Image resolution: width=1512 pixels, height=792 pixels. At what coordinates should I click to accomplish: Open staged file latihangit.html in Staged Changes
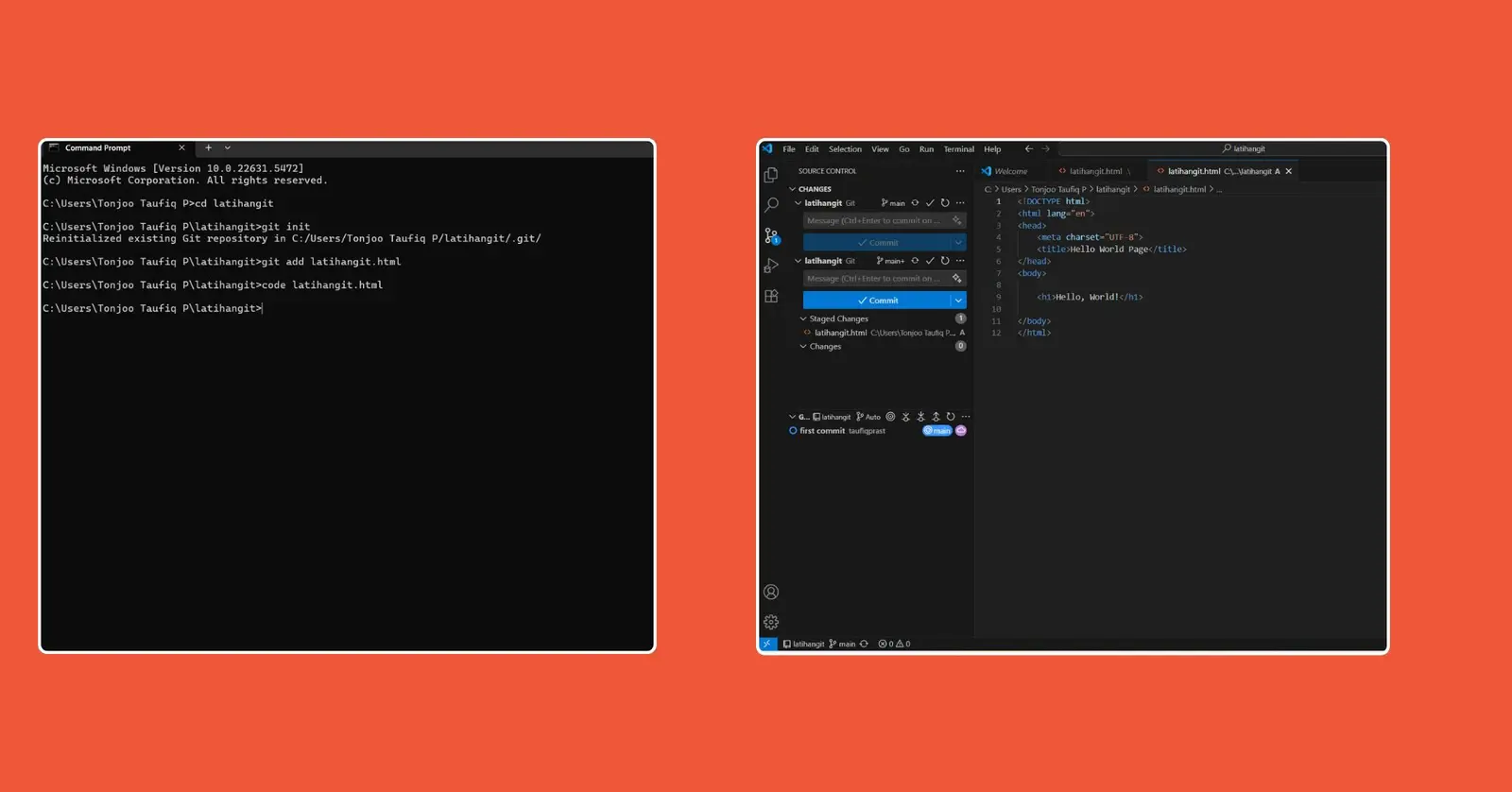(x=883, y=333)
